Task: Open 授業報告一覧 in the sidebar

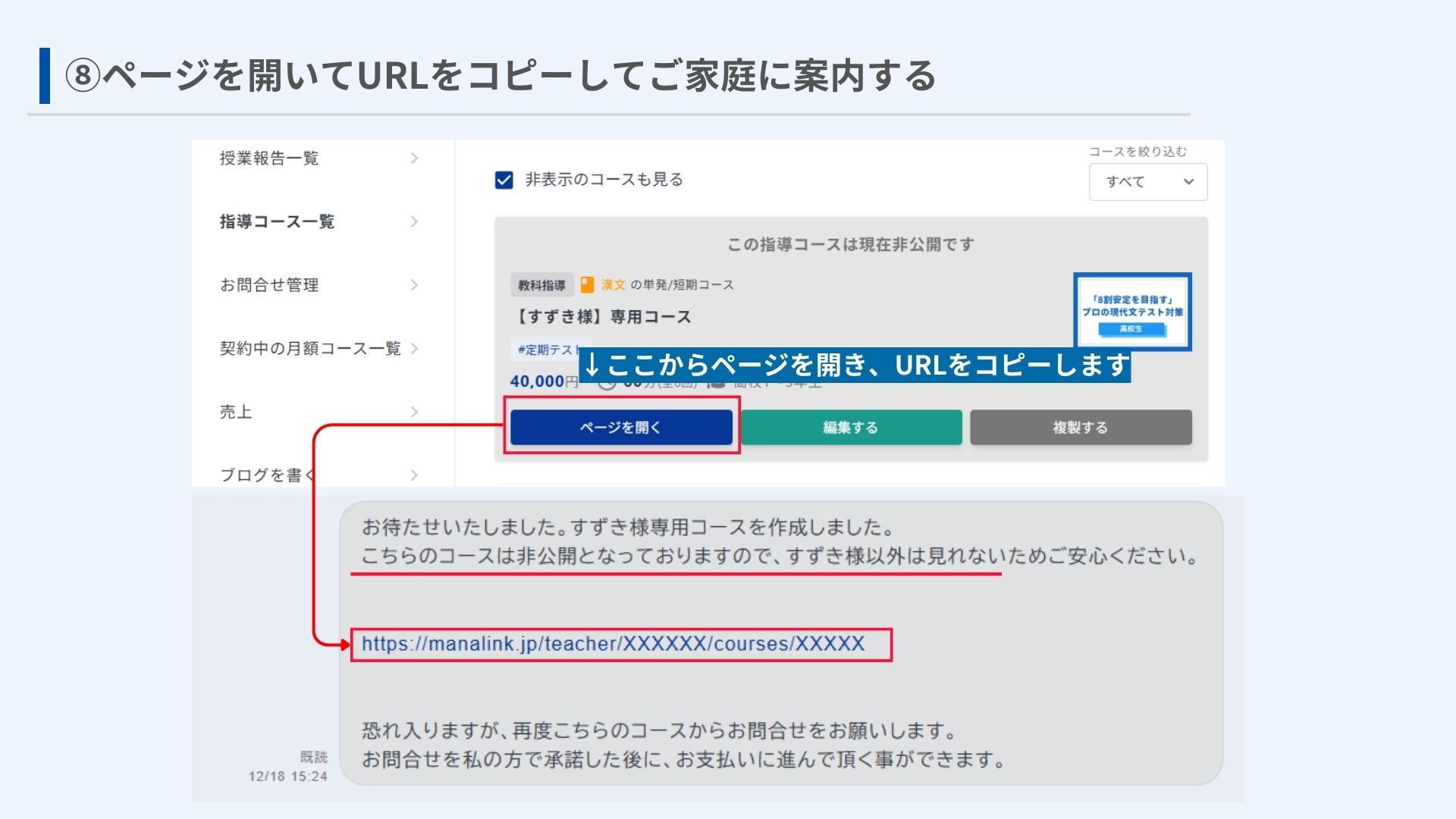Action: pos(319,158)
